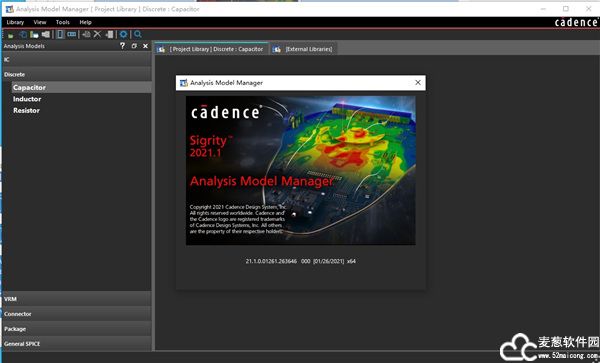Viewport: 600px width, 363px height.
Task: Click the blue gear settings toolbar icon
Action: [x=123, y=34]
